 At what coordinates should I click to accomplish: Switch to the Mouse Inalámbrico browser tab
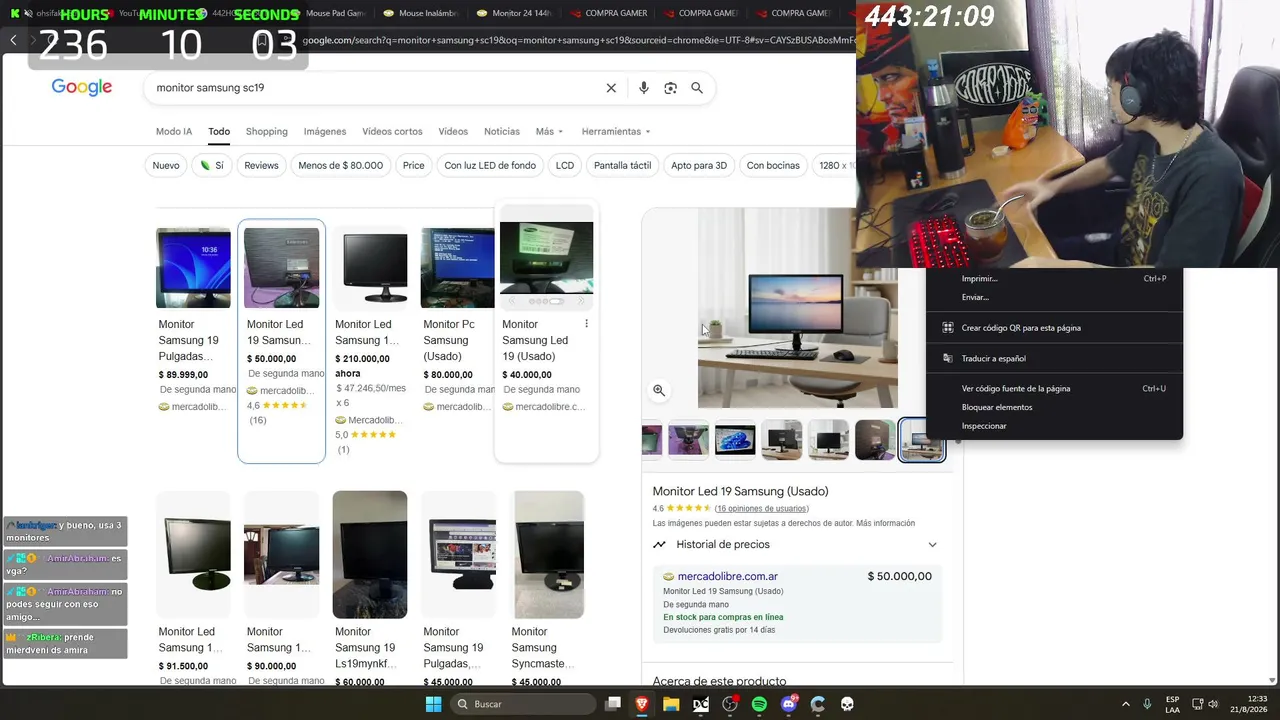coord(418,13)
